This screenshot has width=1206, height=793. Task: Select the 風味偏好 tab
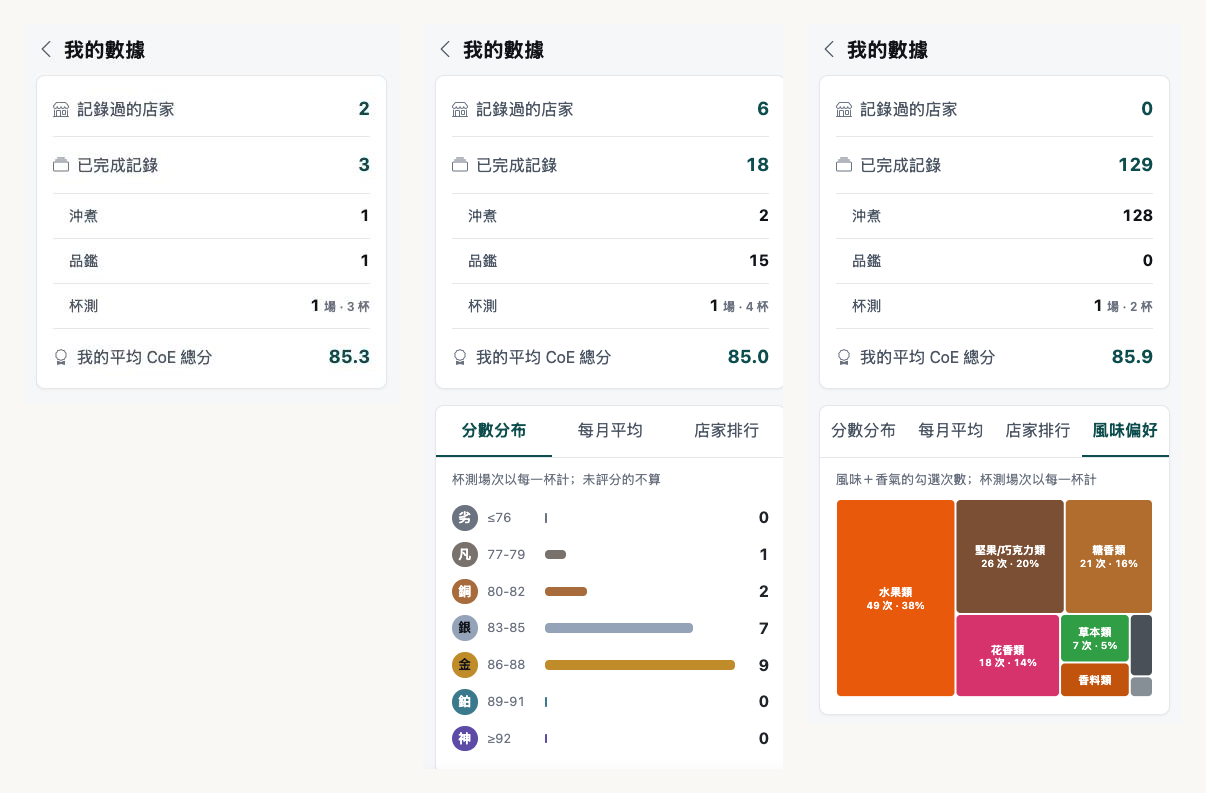[1125, 431]
